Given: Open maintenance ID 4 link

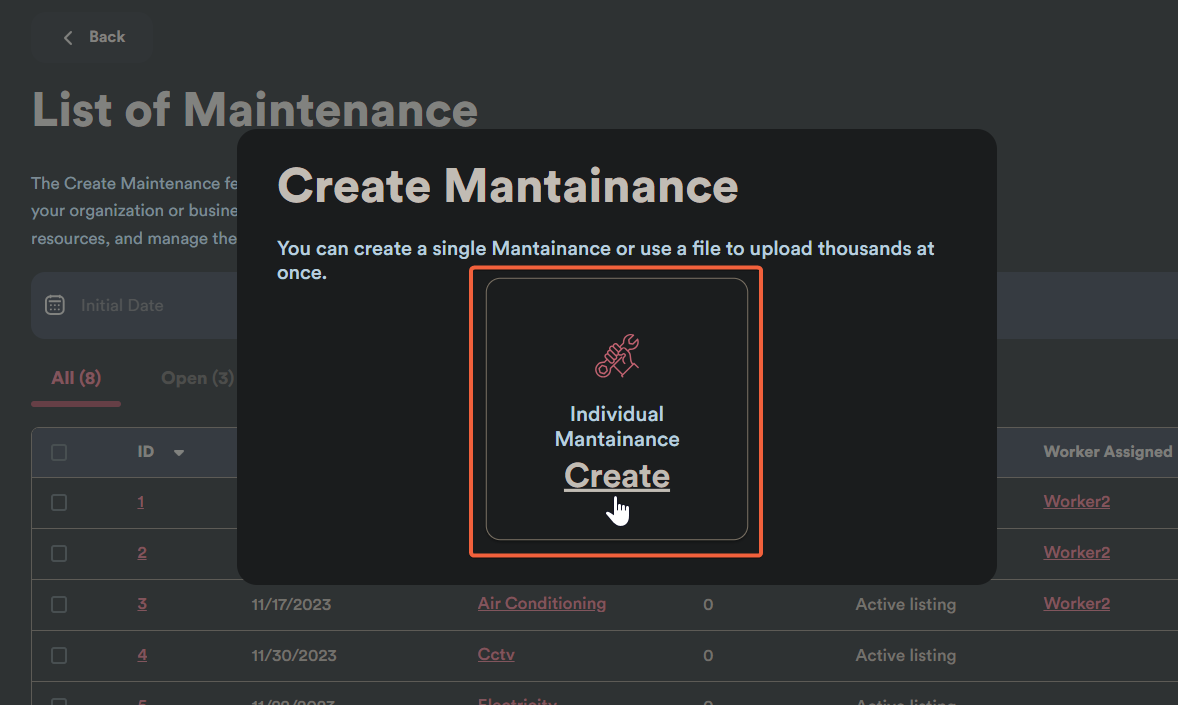Looking at the screenshot, I should click(142, 654).
